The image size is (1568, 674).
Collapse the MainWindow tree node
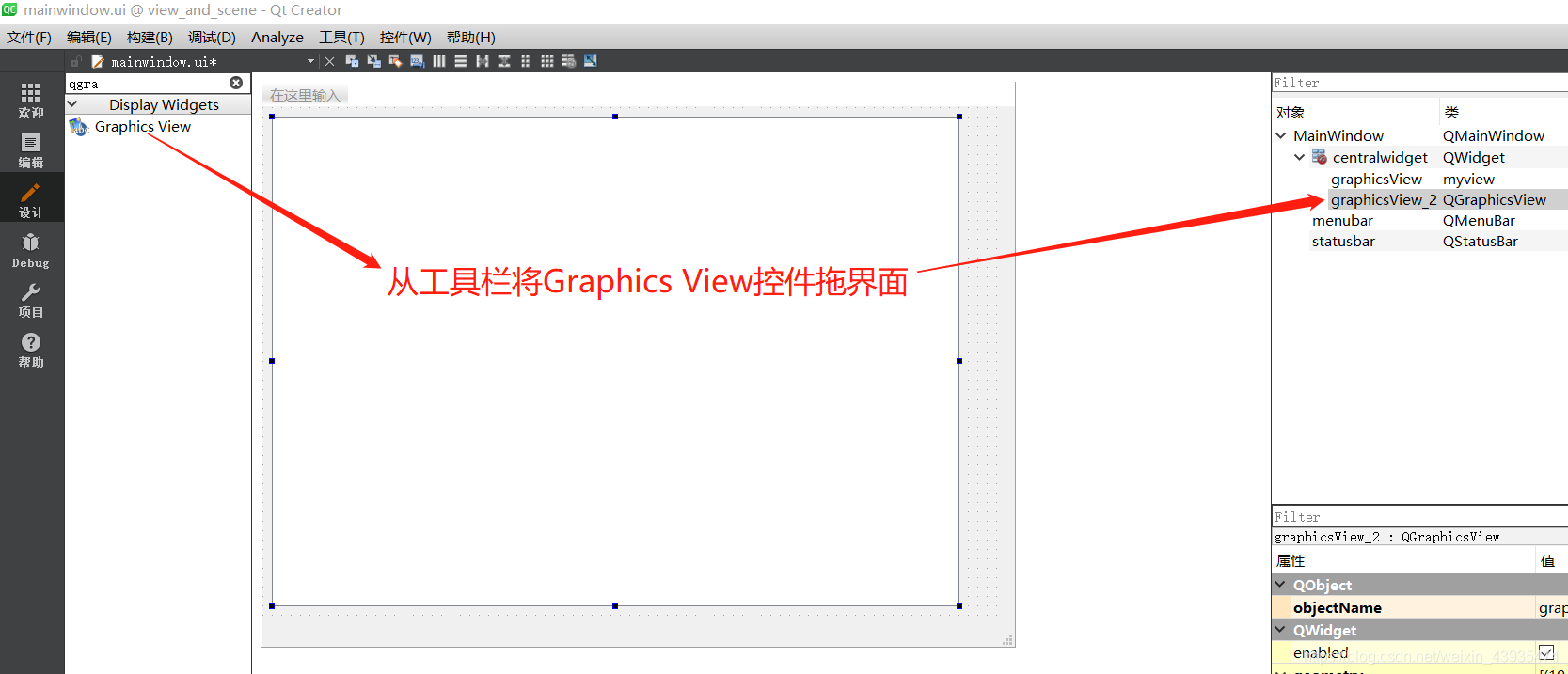[1281, 135]
